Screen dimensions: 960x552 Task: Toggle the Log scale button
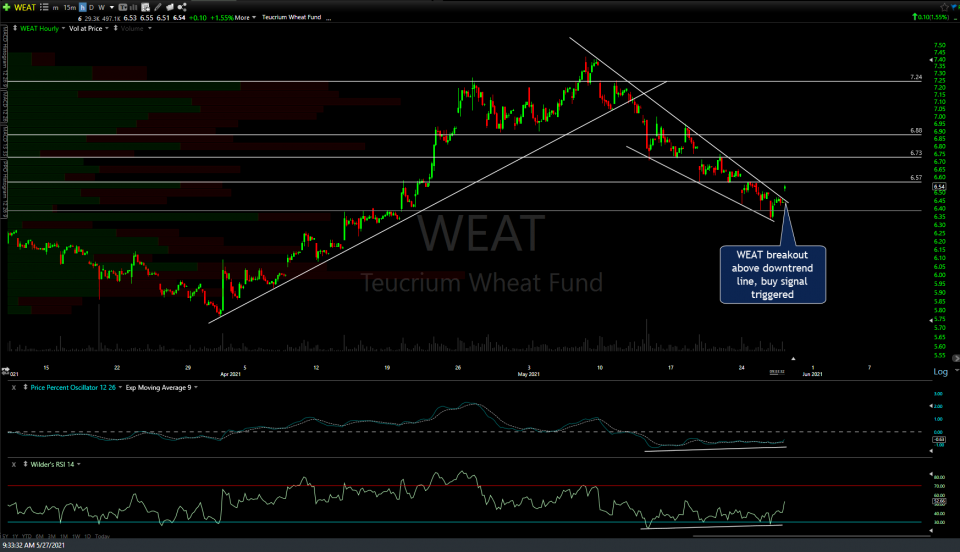940,372
